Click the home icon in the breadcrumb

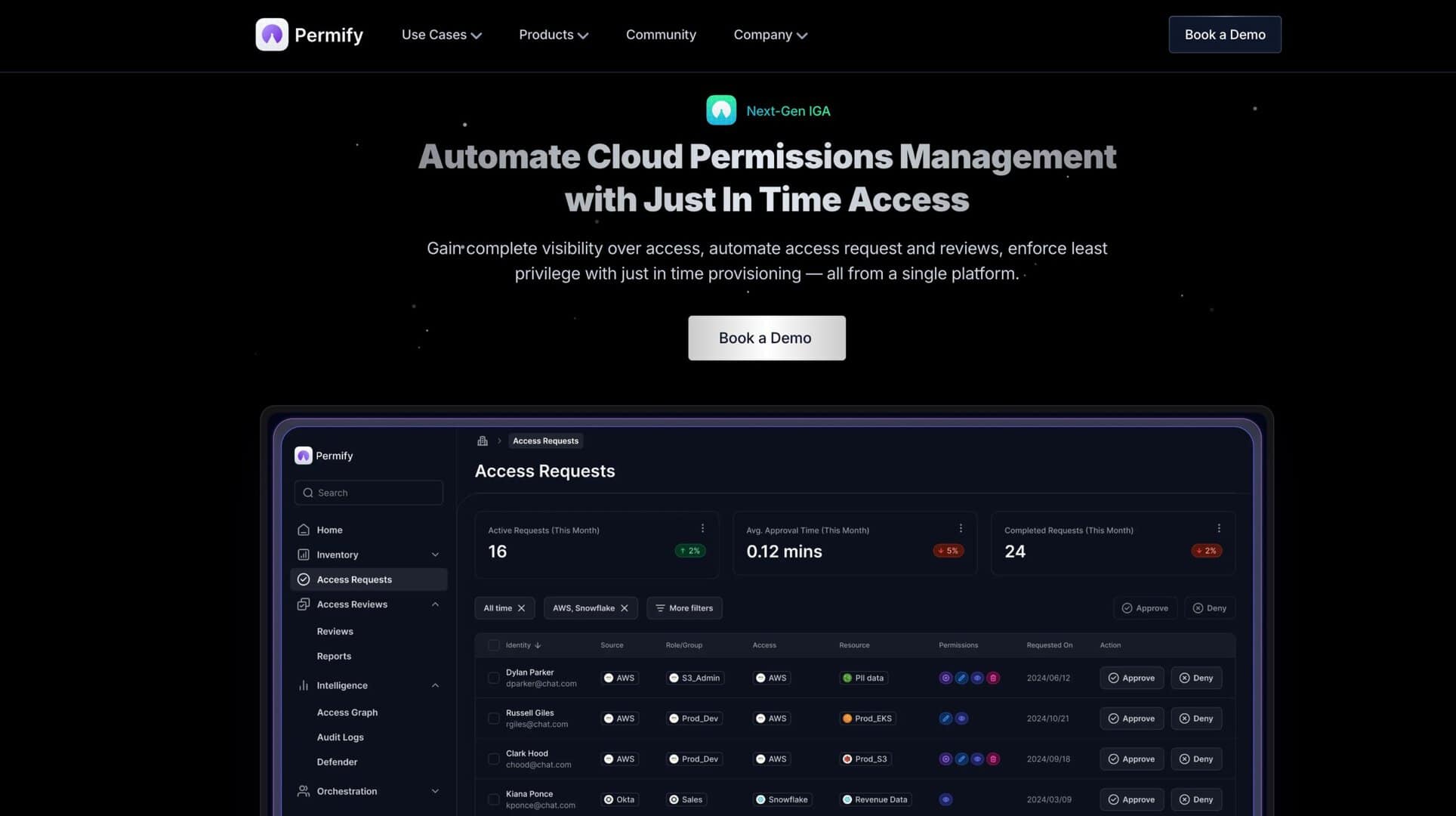(x=482, y=440)
